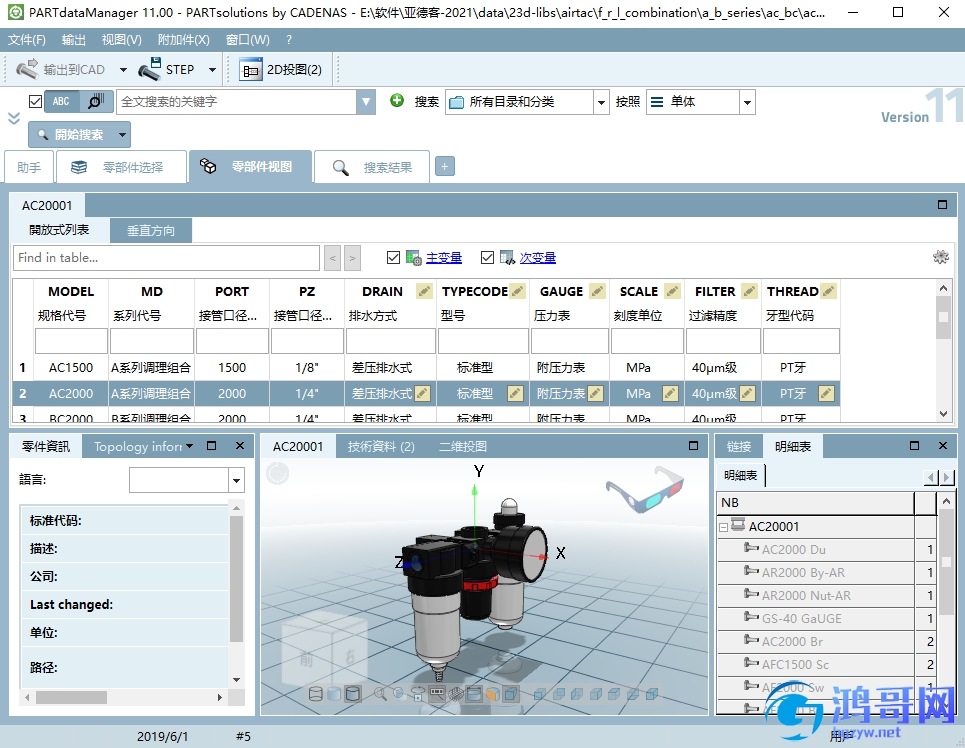This screenshot has height=748, width=965.
Task: Open the 视图(V) menu
Action: (x=121, y=40)
